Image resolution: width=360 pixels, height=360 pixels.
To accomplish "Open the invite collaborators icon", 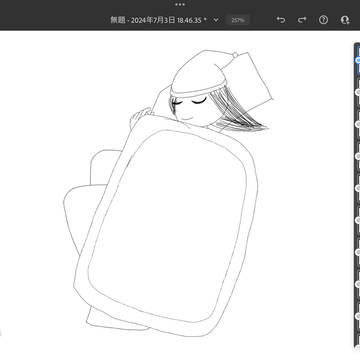I will (x=345, y=20).
